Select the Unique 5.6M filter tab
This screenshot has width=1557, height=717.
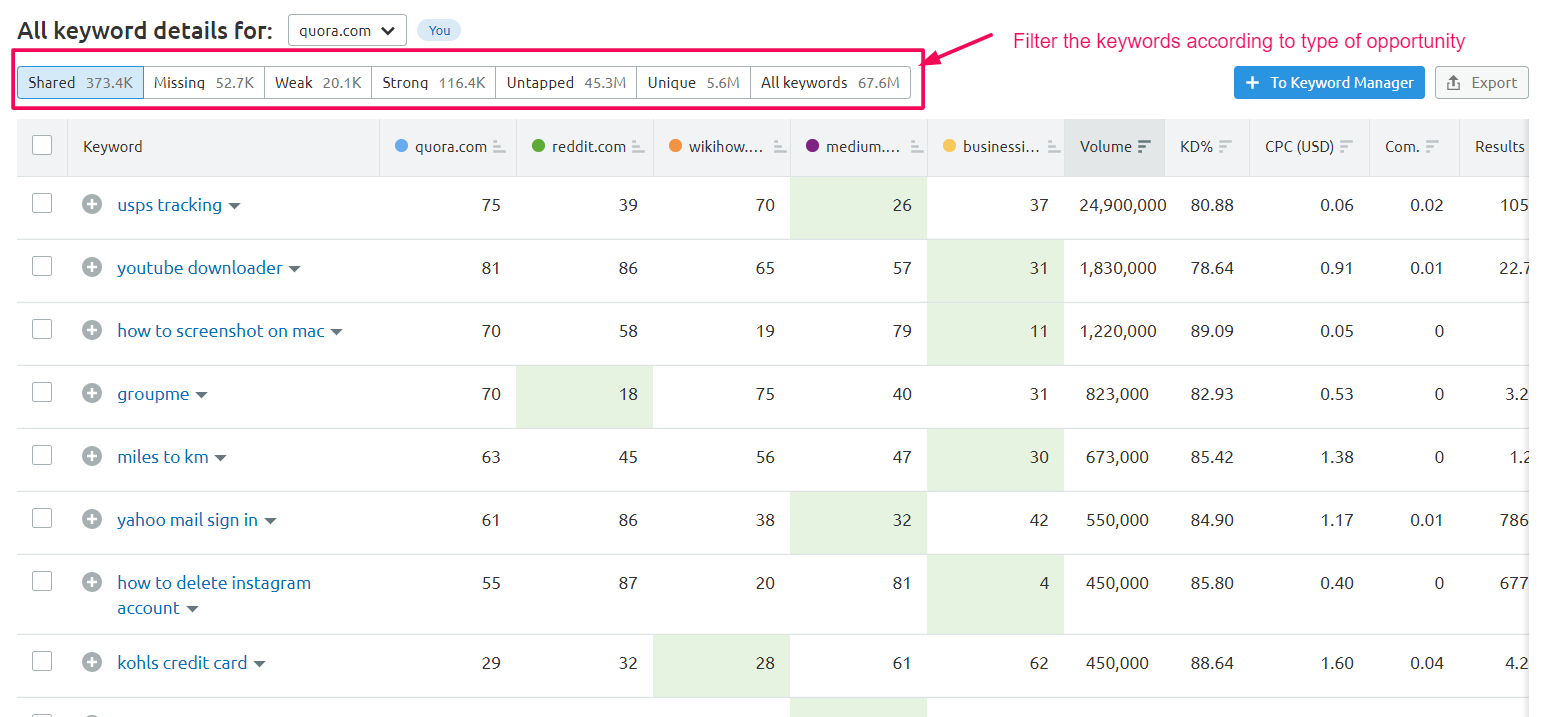[x=694, y=83]
